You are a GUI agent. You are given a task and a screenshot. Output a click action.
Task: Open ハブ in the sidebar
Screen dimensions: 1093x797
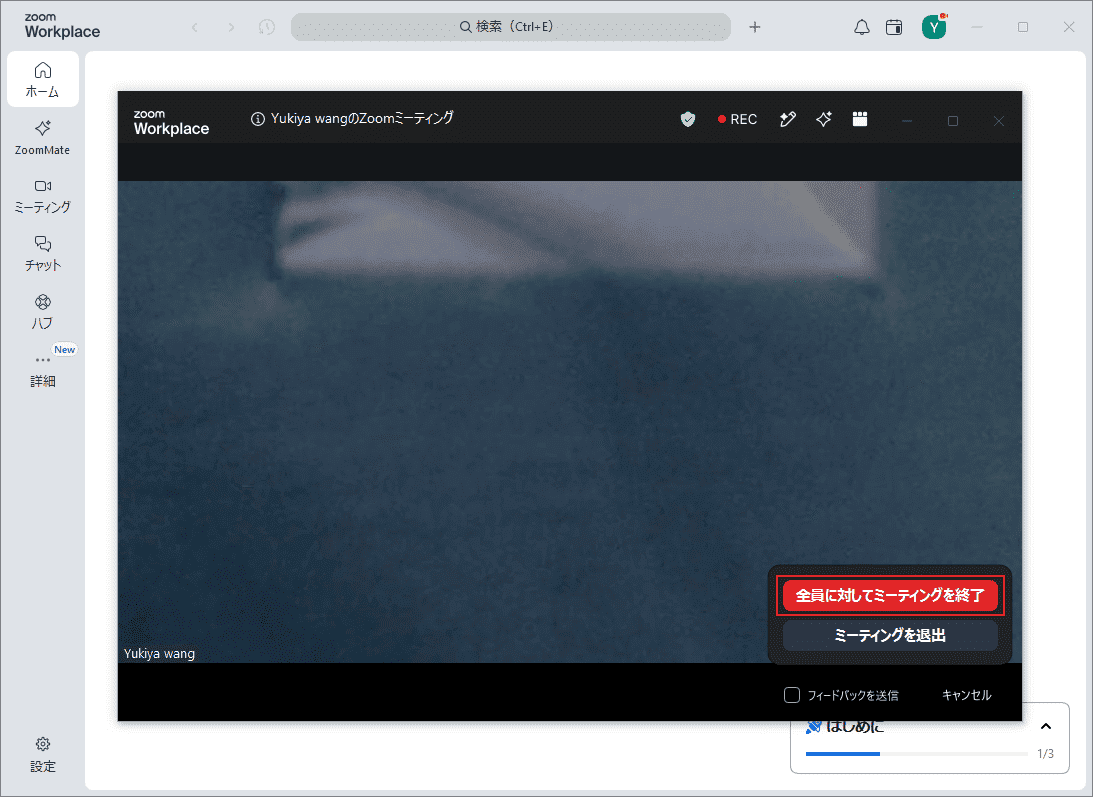[43, 311]
